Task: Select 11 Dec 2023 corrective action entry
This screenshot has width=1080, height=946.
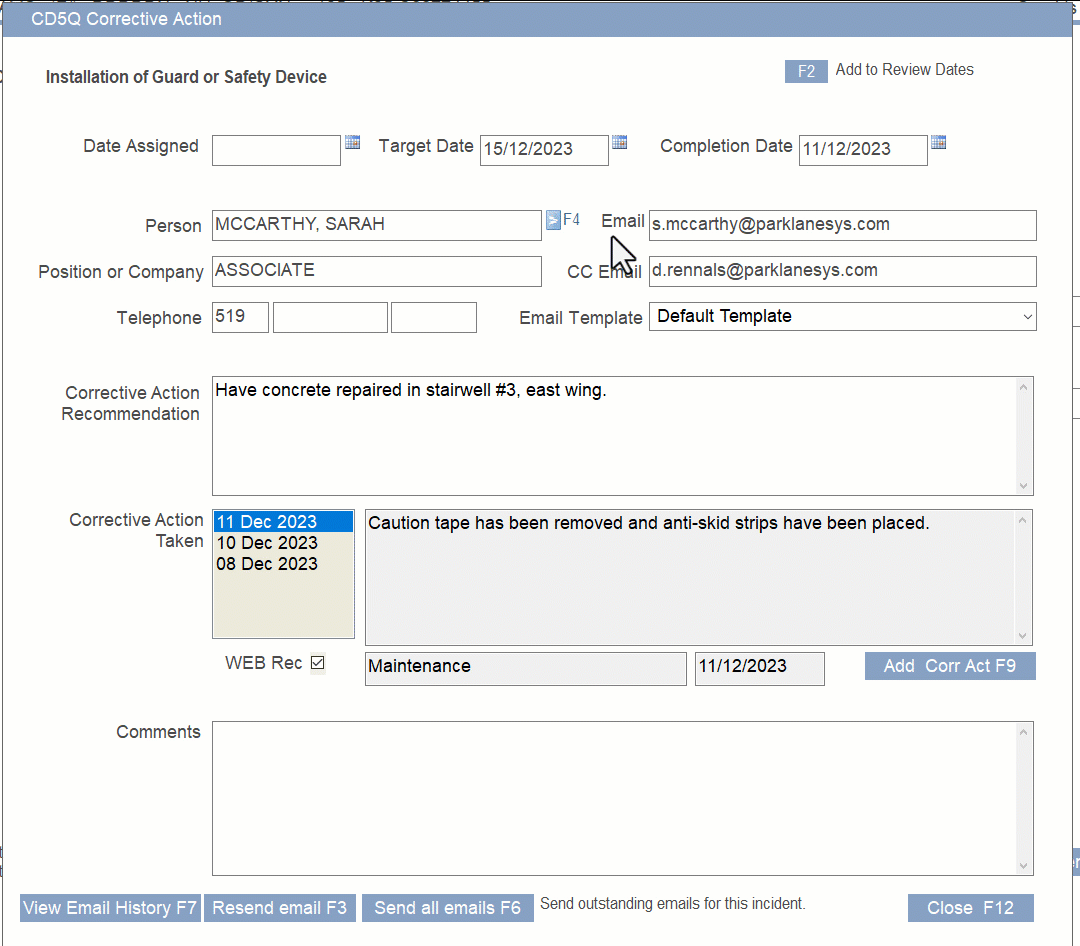Action: click(283, 522)
